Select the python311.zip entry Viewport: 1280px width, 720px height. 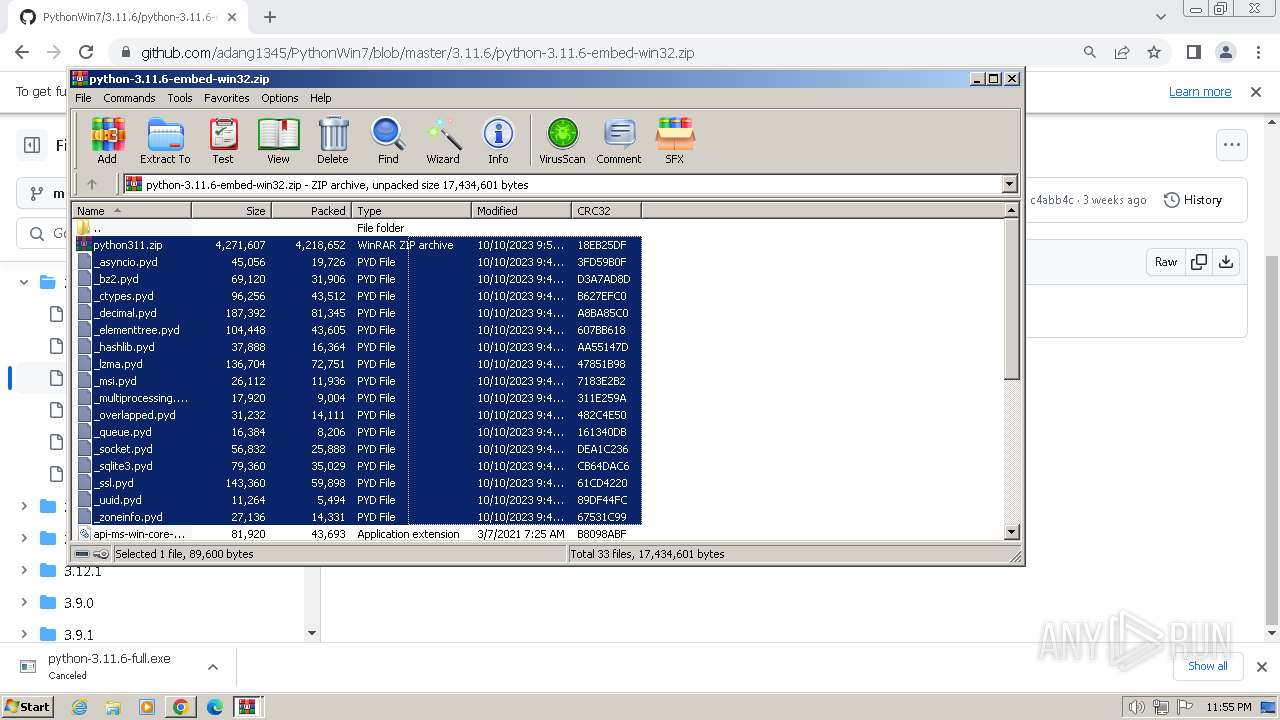point(357,245)
